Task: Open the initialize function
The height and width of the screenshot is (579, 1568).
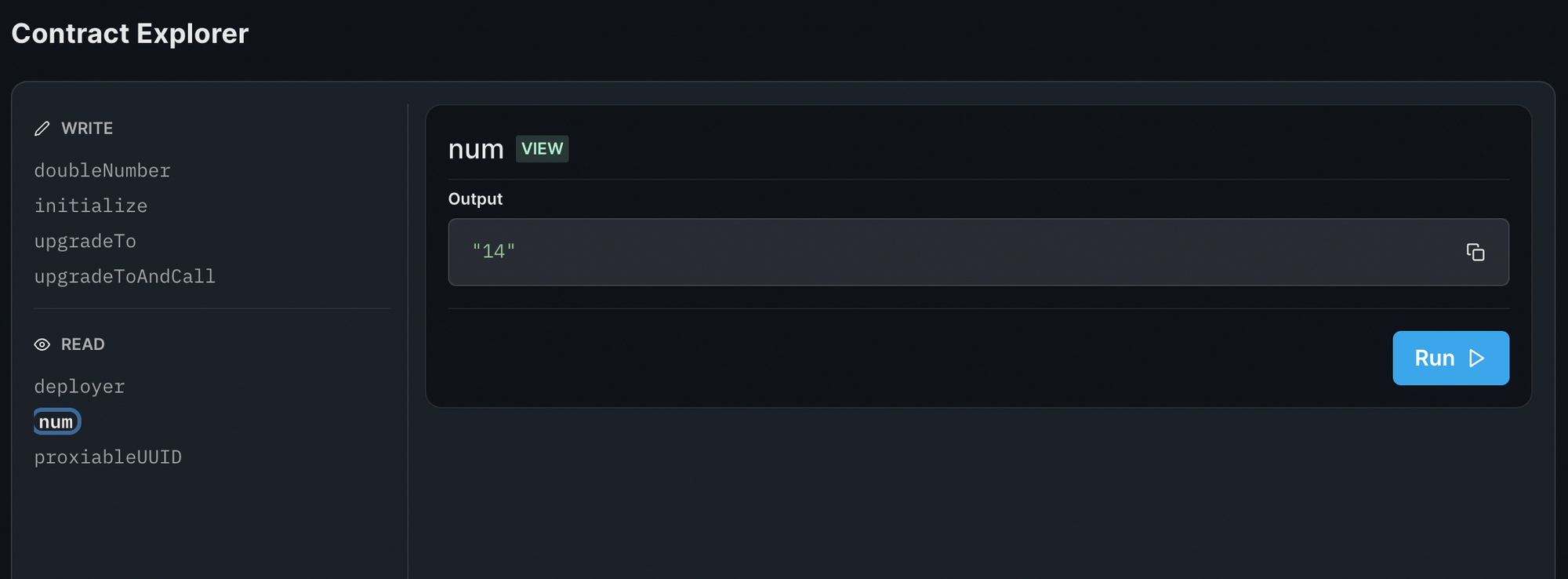Action: point(91,206)
